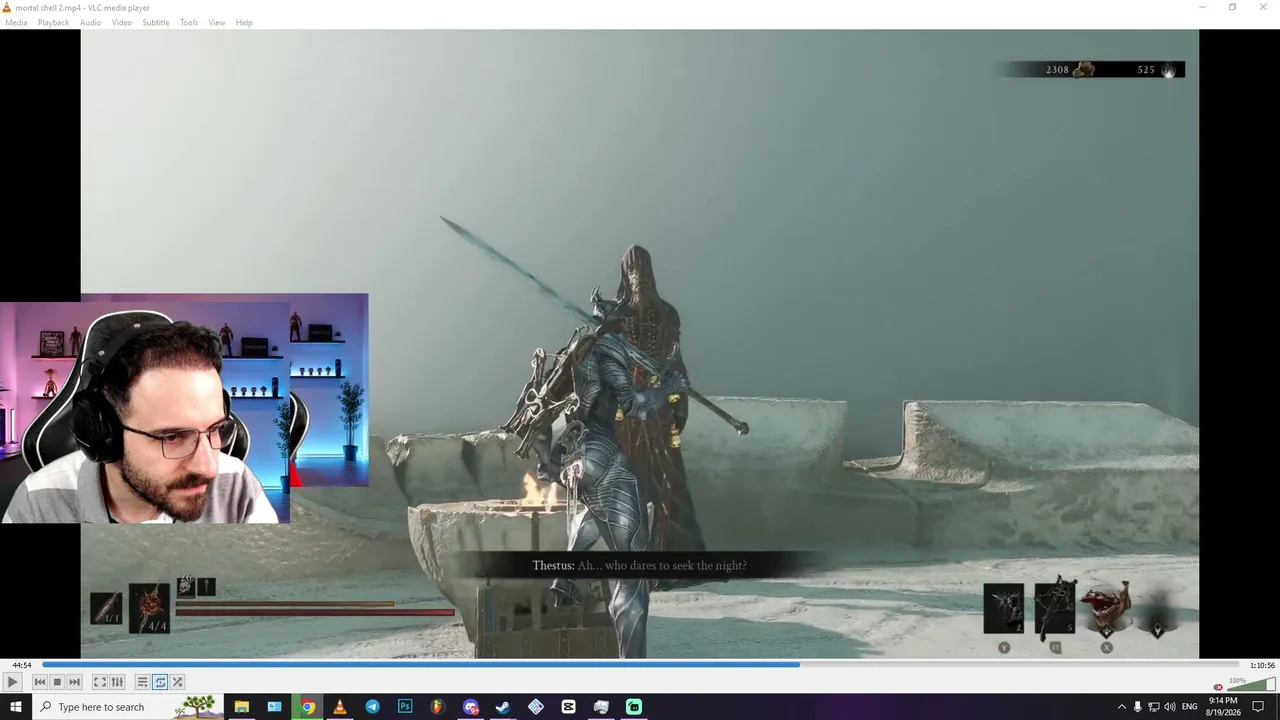This screenshot has height=720, width=1280.
Task: Open the Media menu
Action: tap(16, 22)
